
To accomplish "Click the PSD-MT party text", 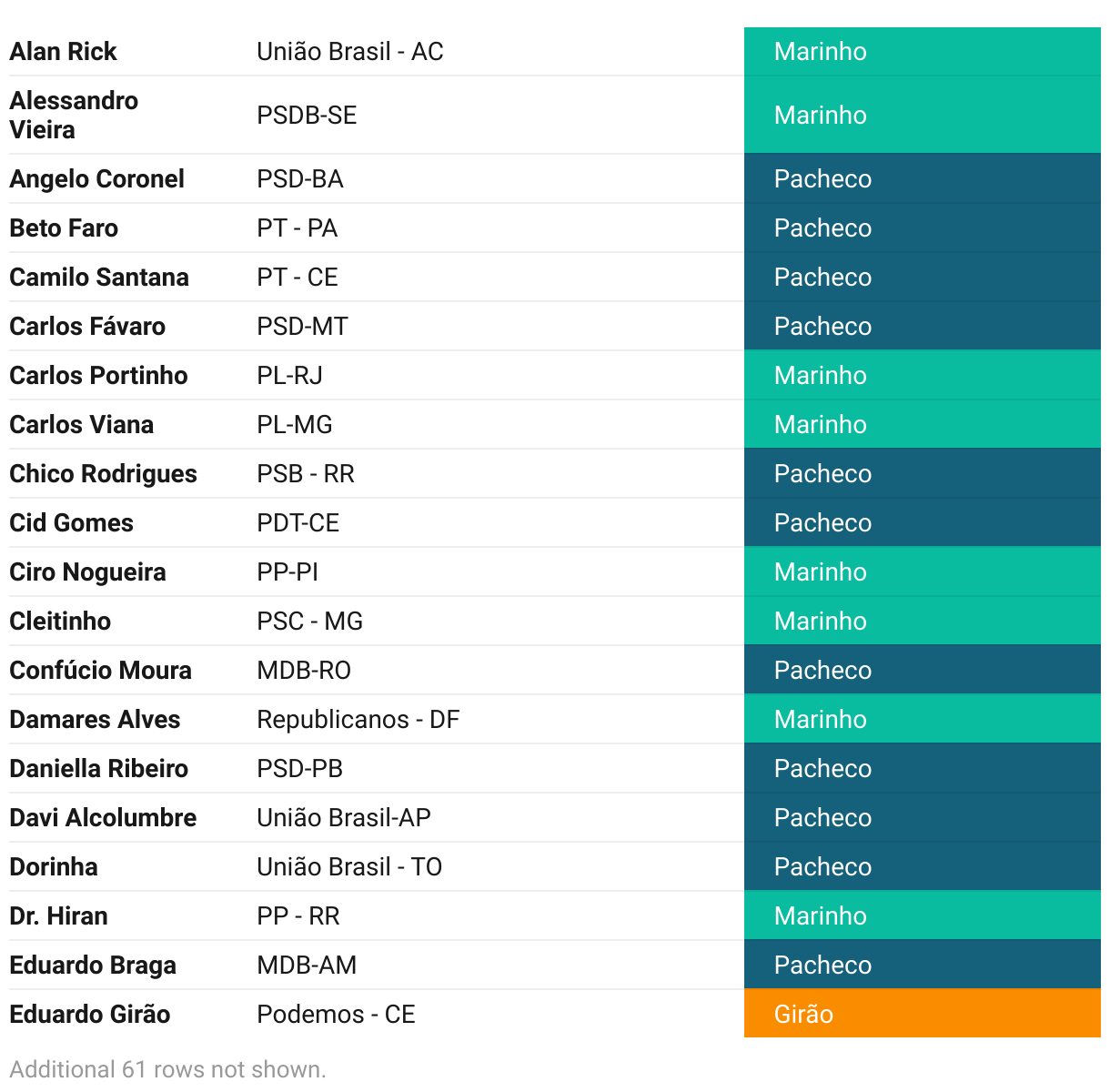I will tap(302, 327).
